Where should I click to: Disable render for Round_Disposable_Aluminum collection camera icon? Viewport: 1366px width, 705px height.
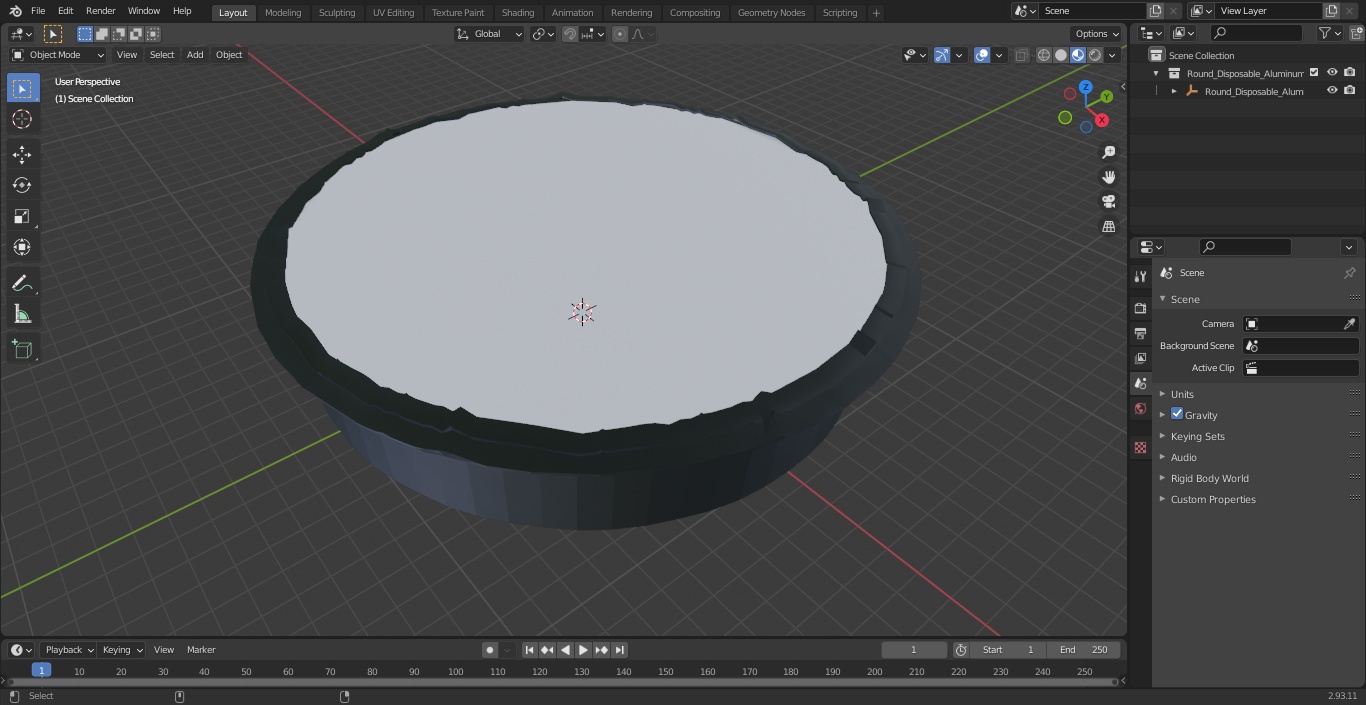coord(1350,73)
